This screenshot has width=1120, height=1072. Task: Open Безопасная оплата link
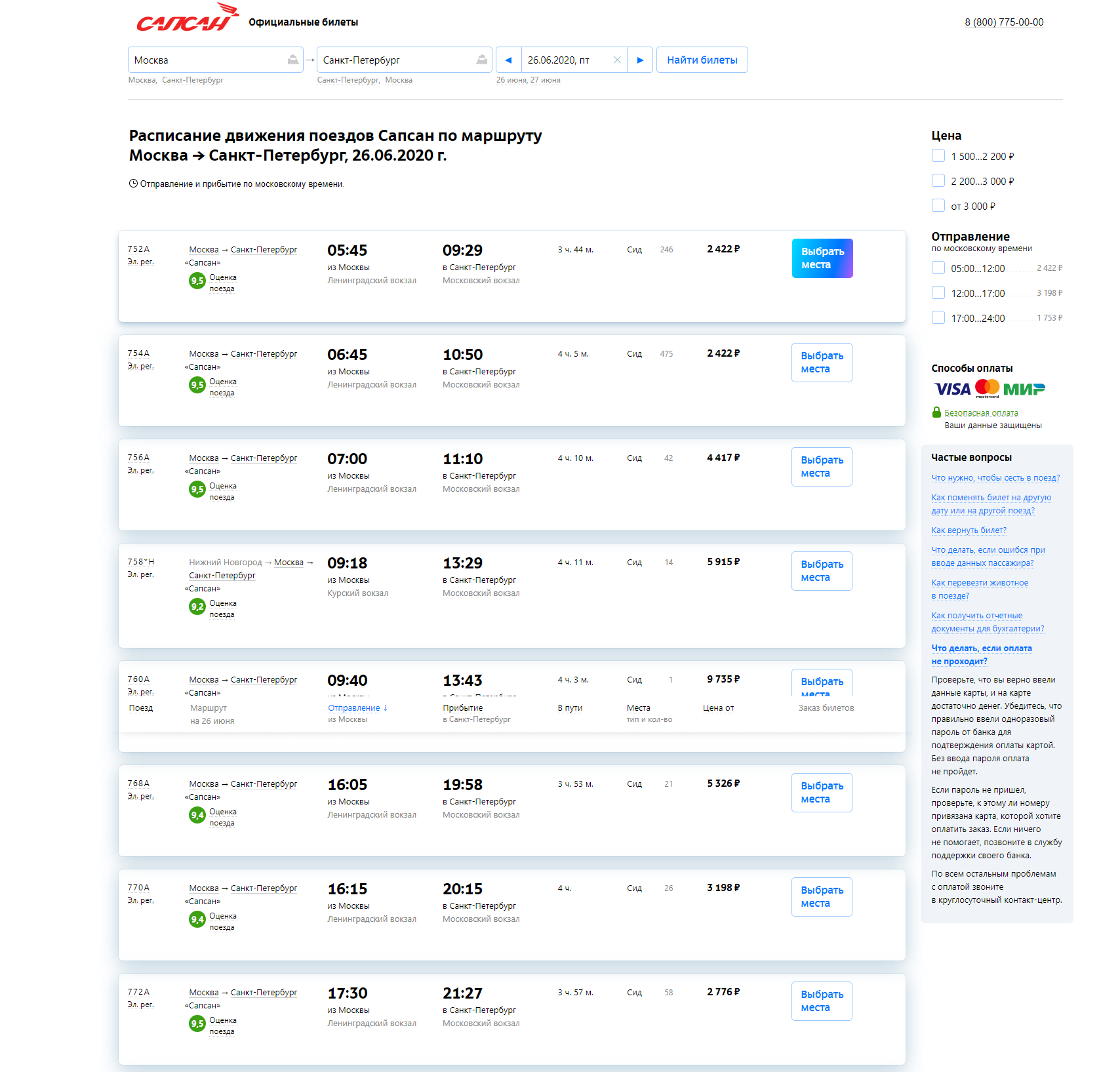click(x=981, y=412)
